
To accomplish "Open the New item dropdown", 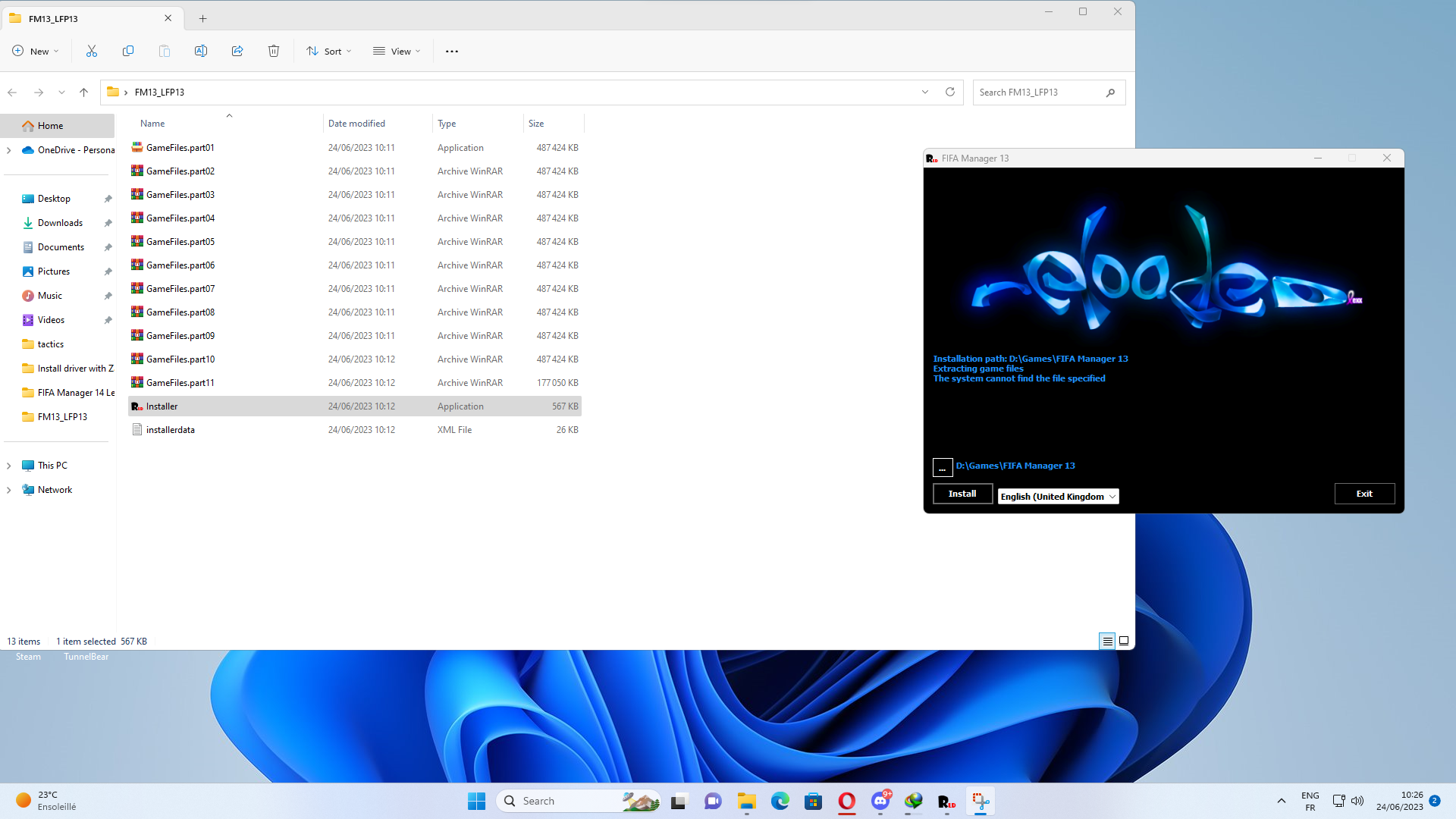I will (36, 51).
